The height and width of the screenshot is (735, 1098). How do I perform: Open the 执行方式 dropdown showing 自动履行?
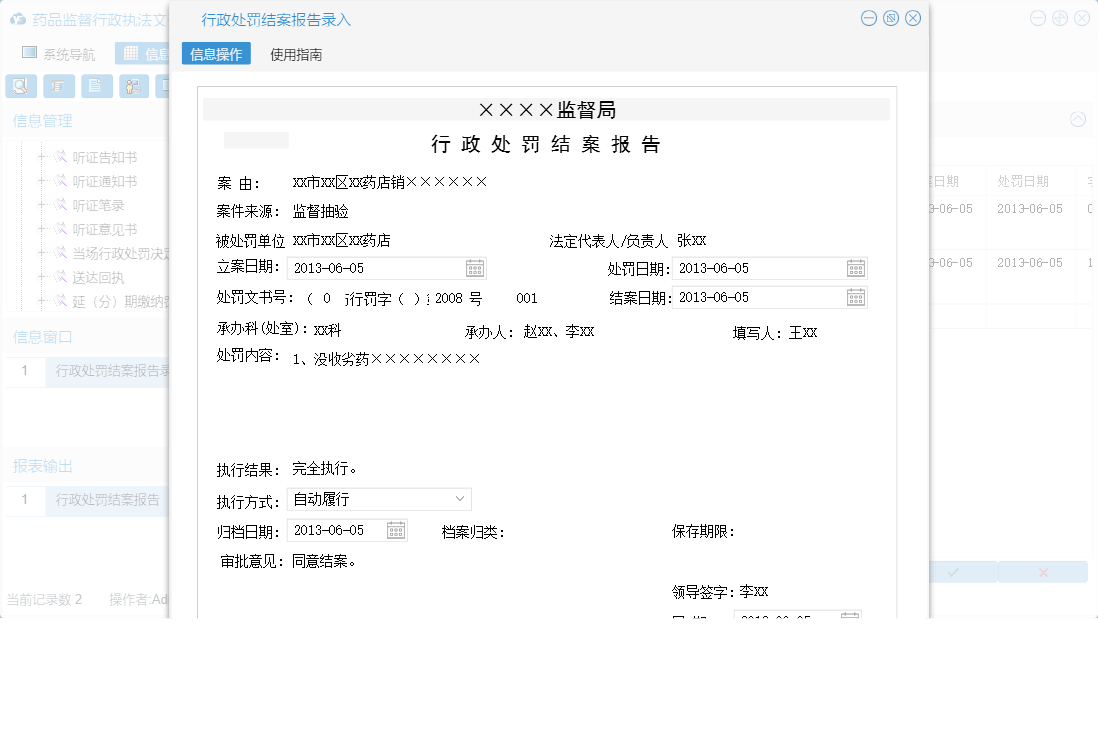click(x=461, y=498)
